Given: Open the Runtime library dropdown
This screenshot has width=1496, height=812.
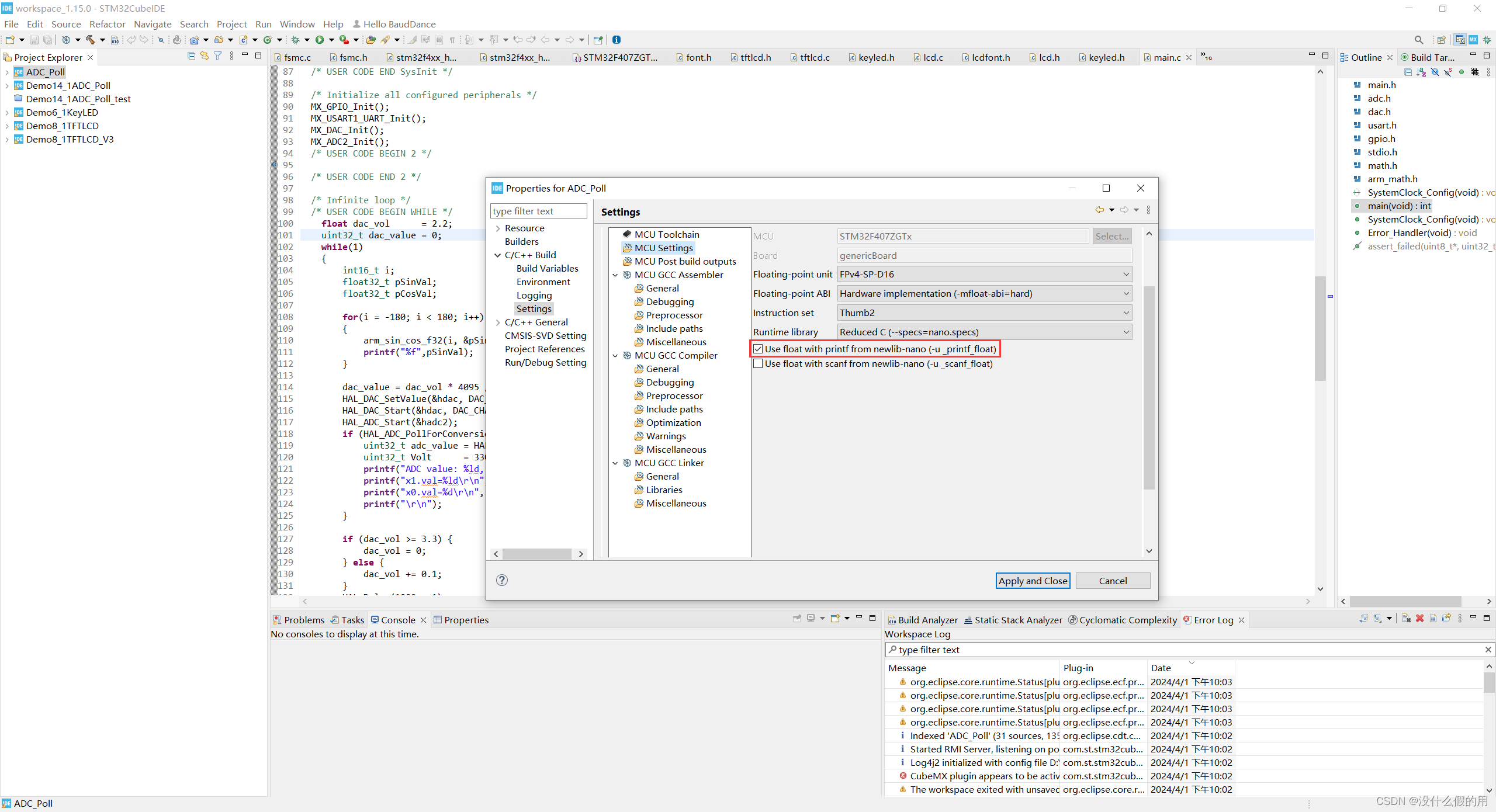Looking at the screenshot, I should click(985, 332).
